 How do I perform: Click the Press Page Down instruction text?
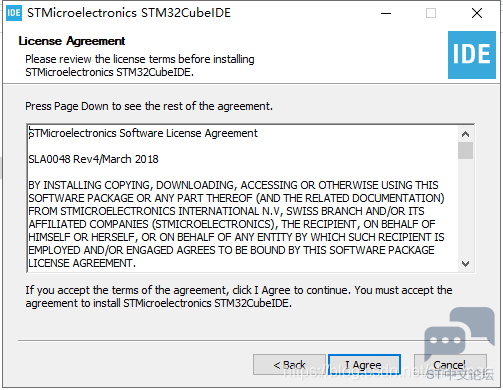(x=149, y=106)
